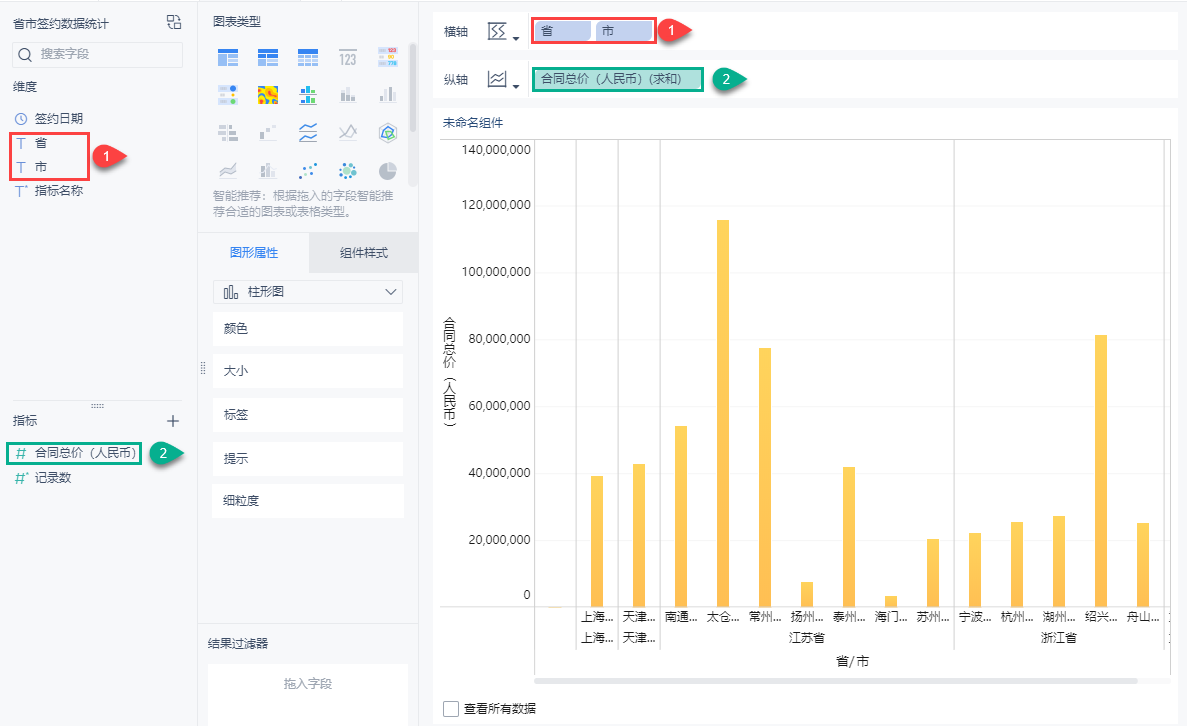
Task: Select the partitioned line chart type
Action: coord(308,133)
